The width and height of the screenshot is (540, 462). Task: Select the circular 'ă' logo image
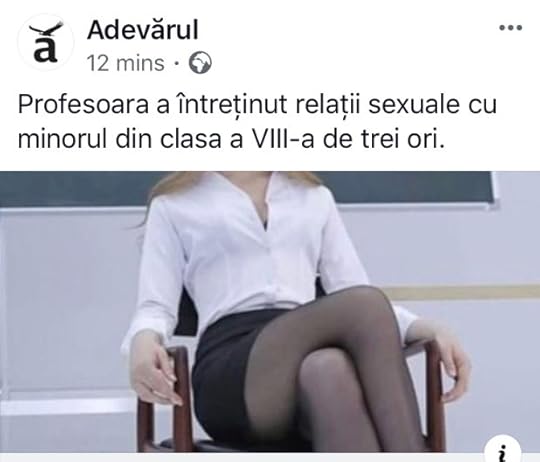click(46, 42)
